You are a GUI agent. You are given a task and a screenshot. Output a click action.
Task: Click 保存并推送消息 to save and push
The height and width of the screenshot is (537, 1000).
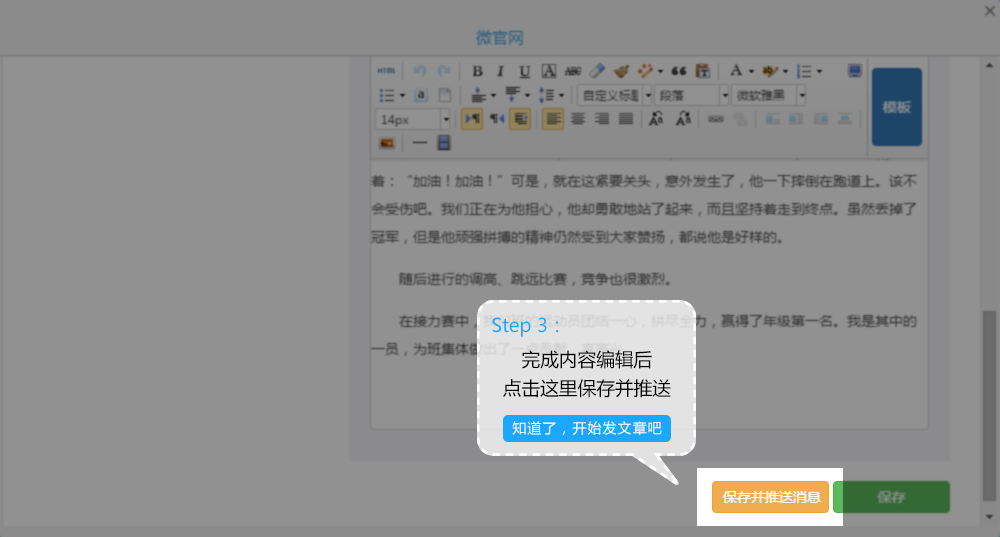(x=771, y=497)
